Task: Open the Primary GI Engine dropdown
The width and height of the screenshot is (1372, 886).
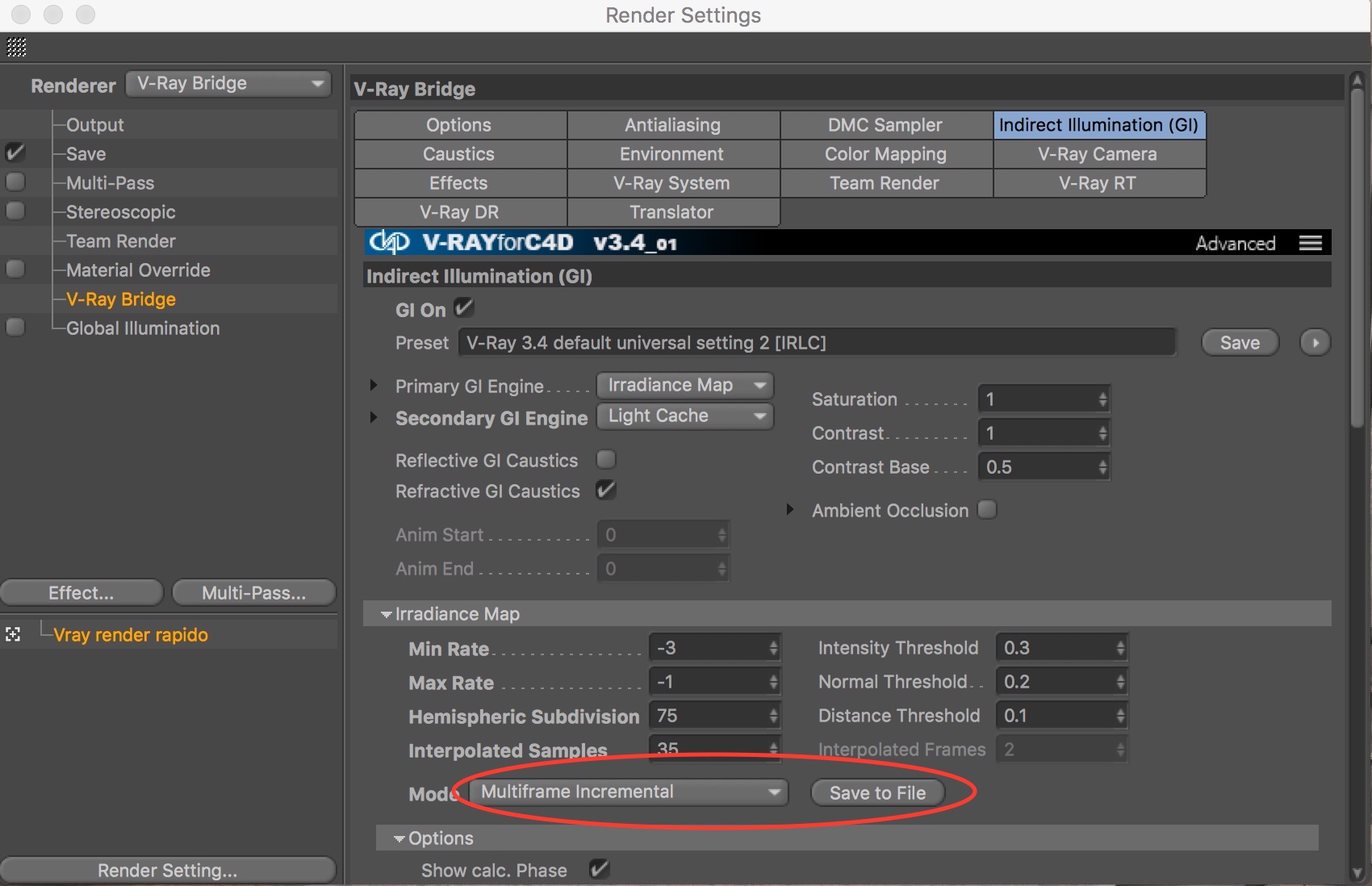Action: [x=684, y=385]
